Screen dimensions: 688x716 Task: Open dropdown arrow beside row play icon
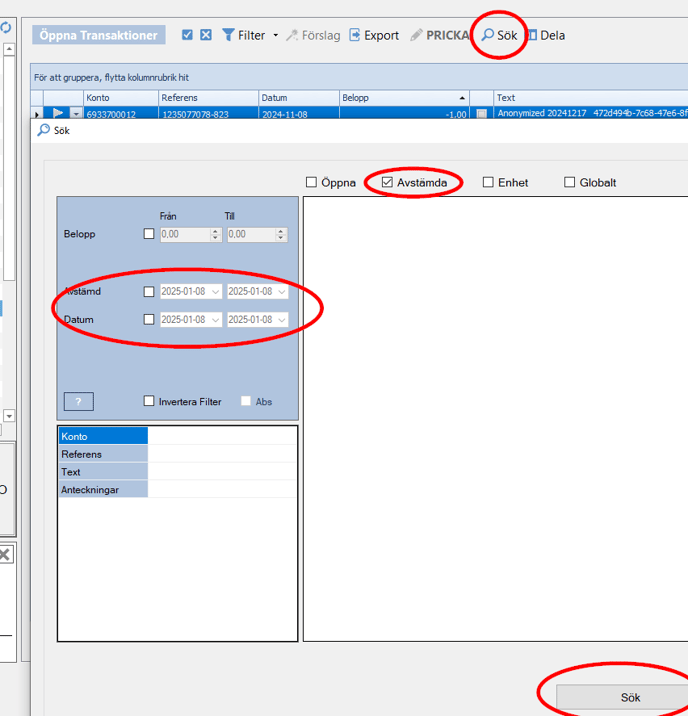[76, 114]
